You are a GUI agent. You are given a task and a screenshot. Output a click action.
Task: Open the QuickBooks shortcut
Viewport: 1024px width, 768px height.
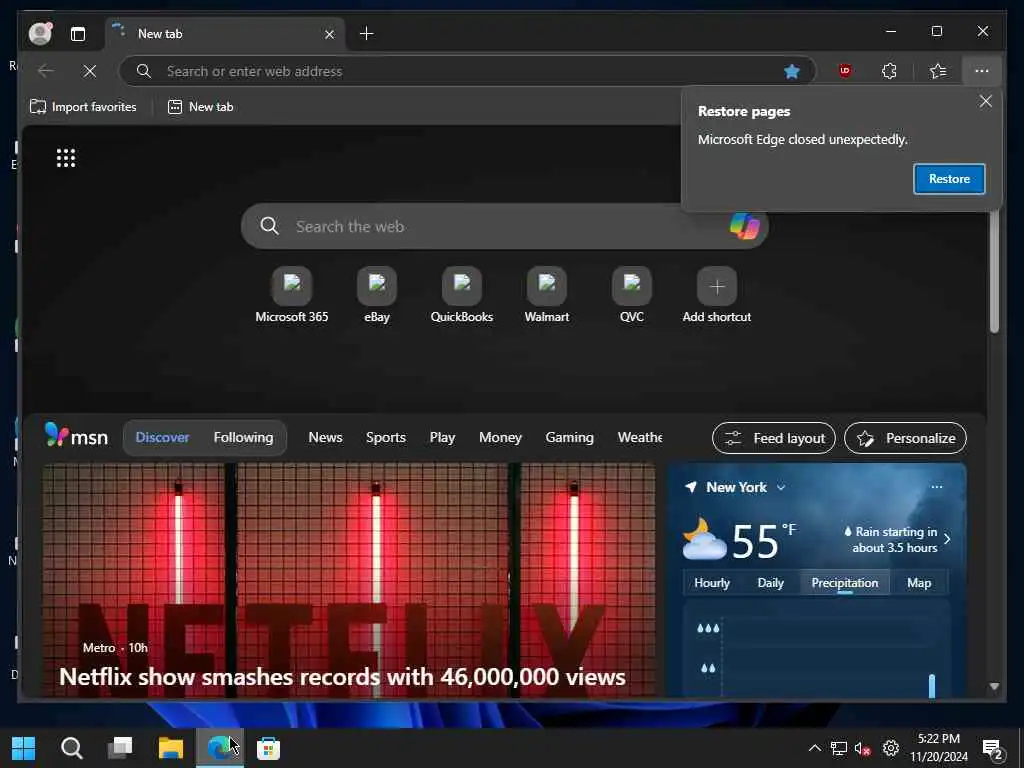pos(462,296)
